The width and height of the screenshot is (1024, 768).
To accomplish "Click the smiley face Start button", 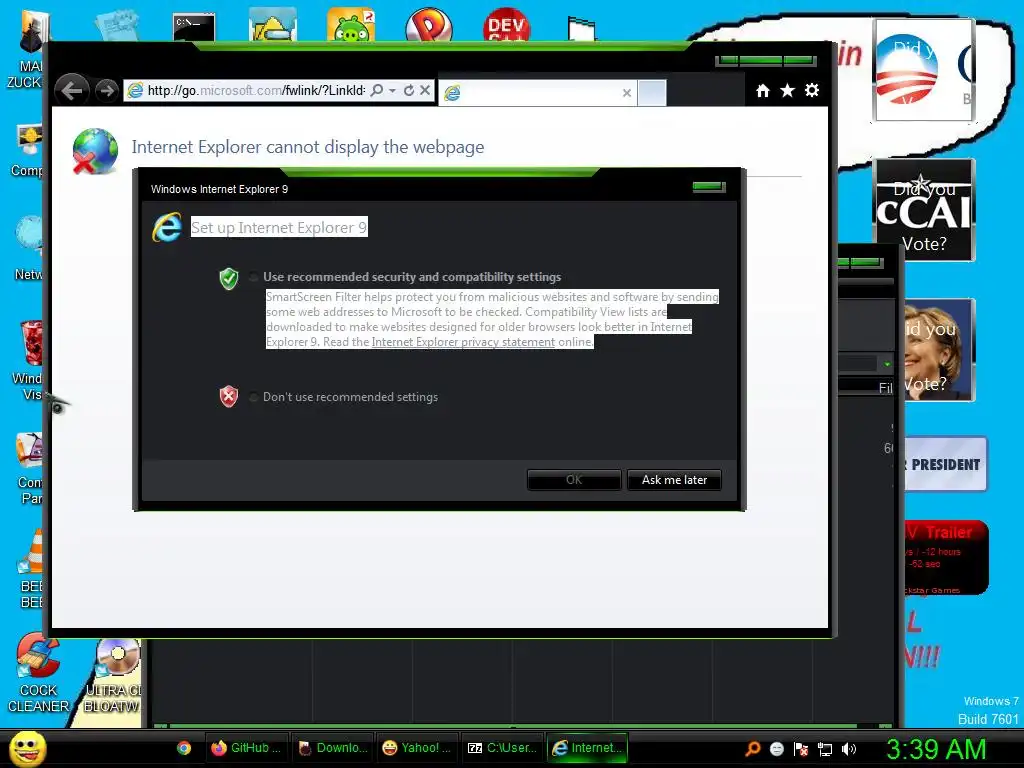I will (x=27, y=748).
